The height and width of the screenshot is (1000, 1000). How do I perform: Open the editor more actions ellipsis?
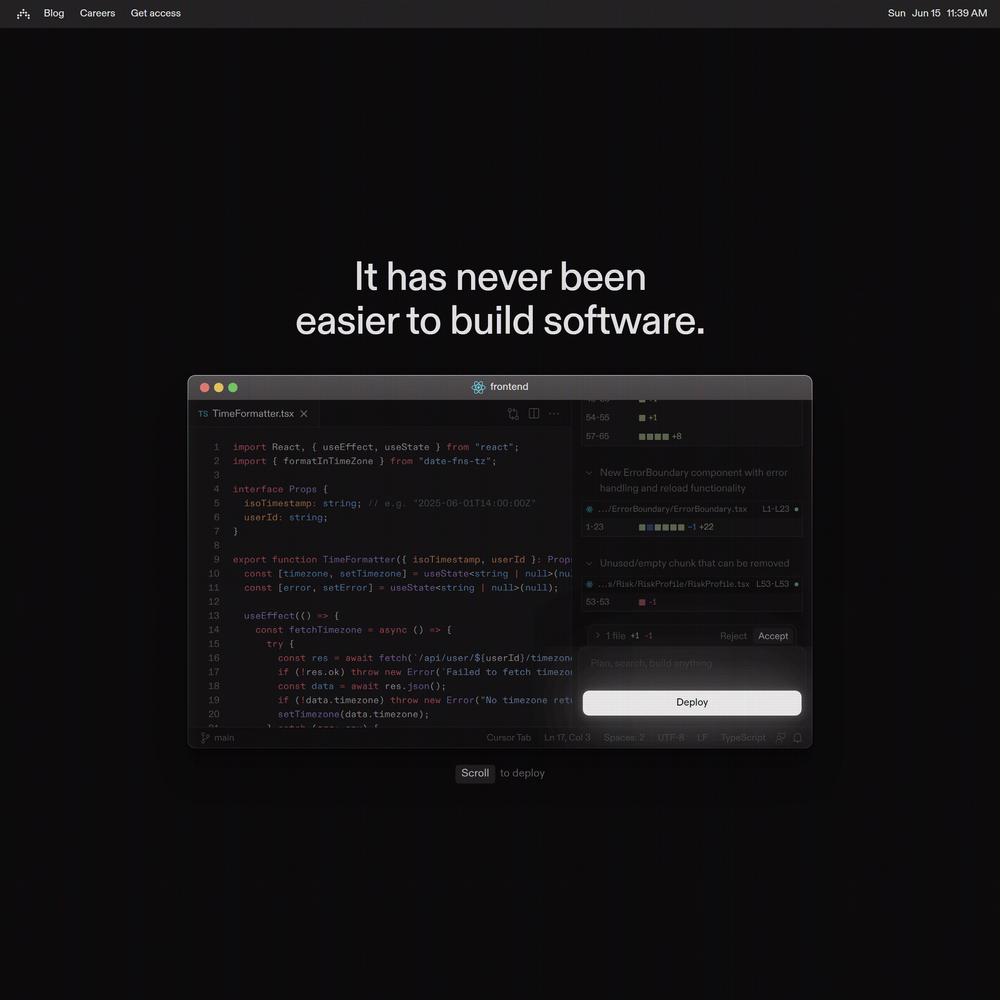coord(554,413)
